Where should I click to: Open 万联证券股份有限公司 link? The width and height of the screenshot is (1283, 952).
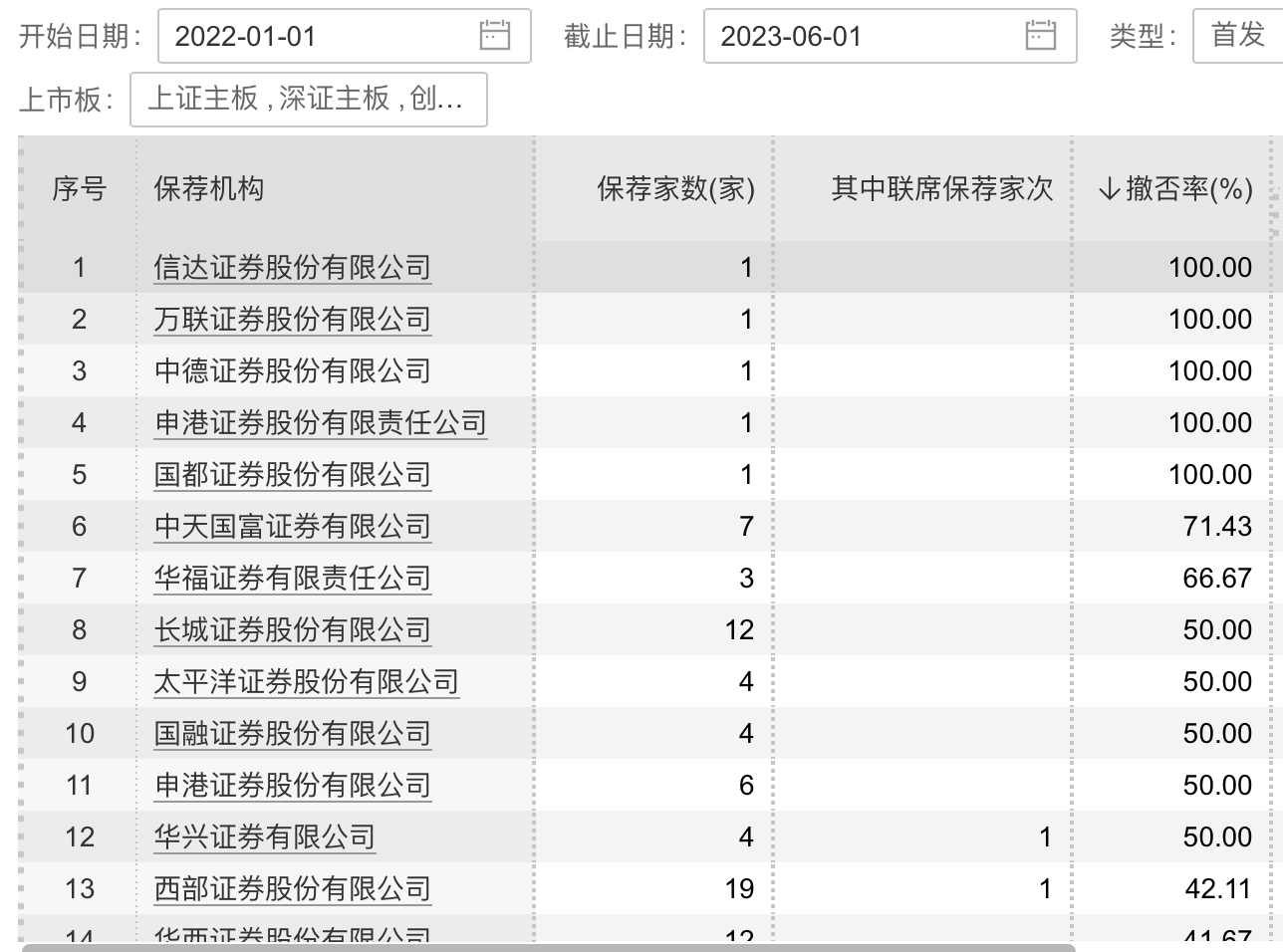292,319
